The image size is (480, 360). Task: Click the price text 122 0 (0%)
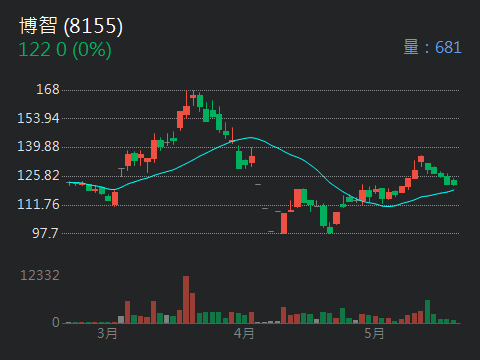pos(65,50)
